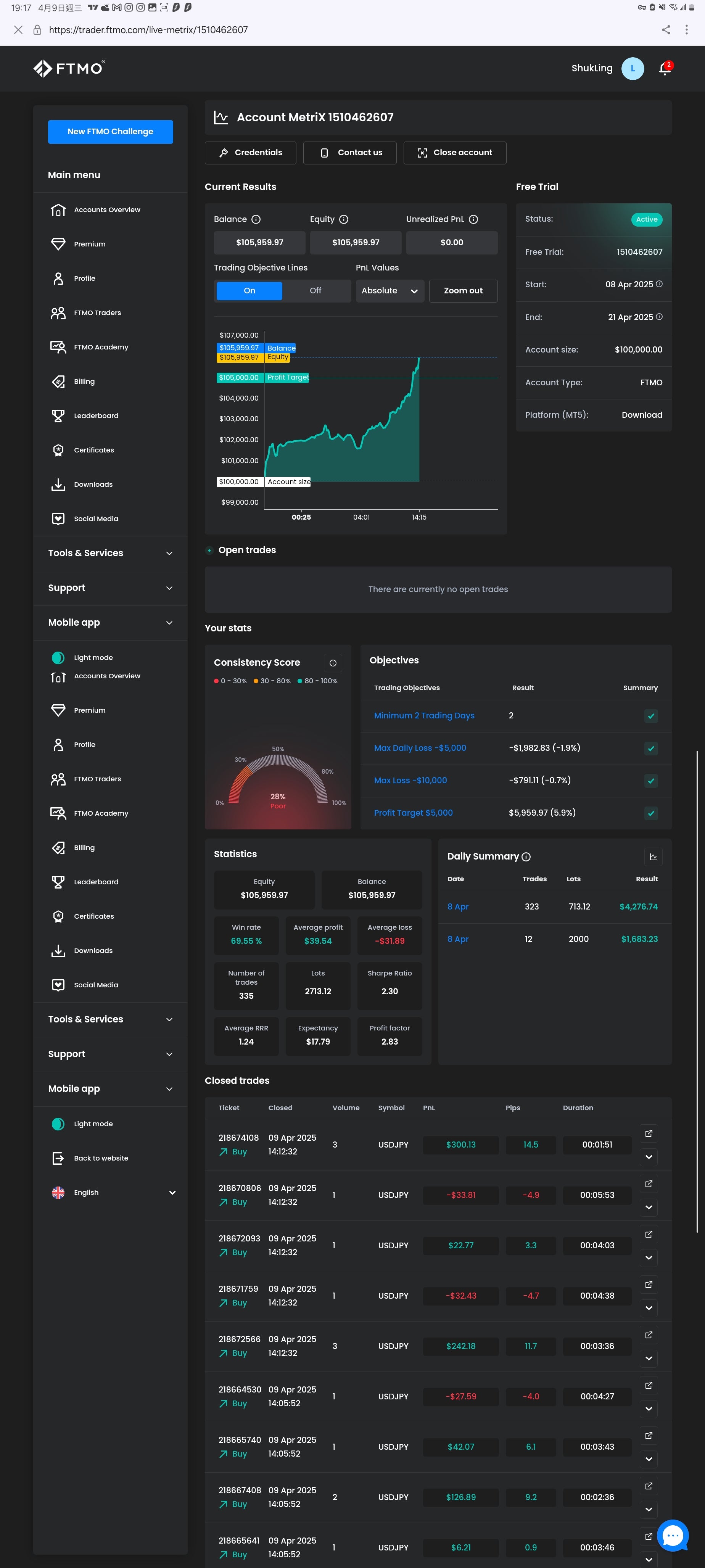Viewport: 705px width, 1568px height.
Task: Open account Credentials
Action: [x=250, y=153]
